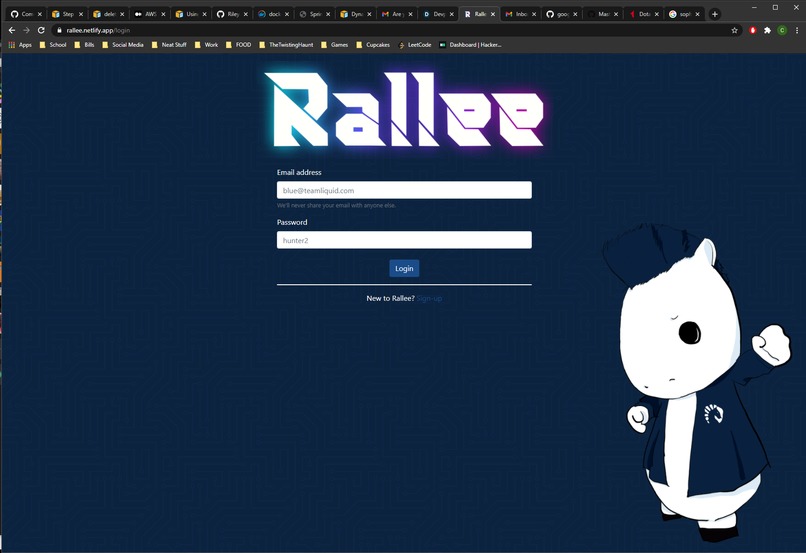Viewport: 806px width, 553px height.
Task: Click the Team Liquid horse mascot image
Action: click(x=697, y=383)
